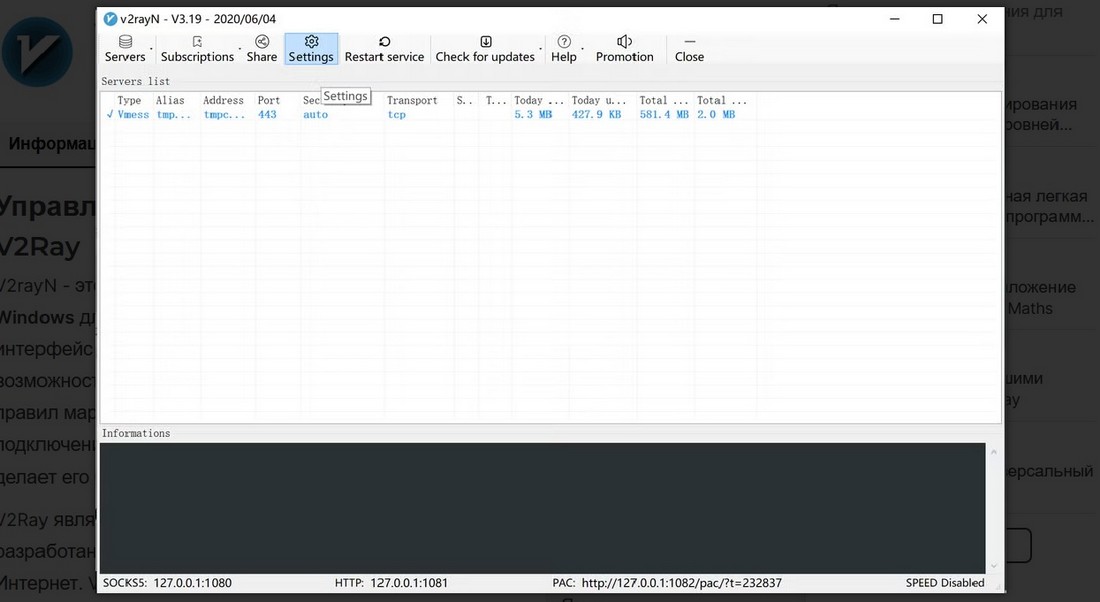Click the Port column header
Viewport: 1100px width, 602px height.
coord(268,100)
